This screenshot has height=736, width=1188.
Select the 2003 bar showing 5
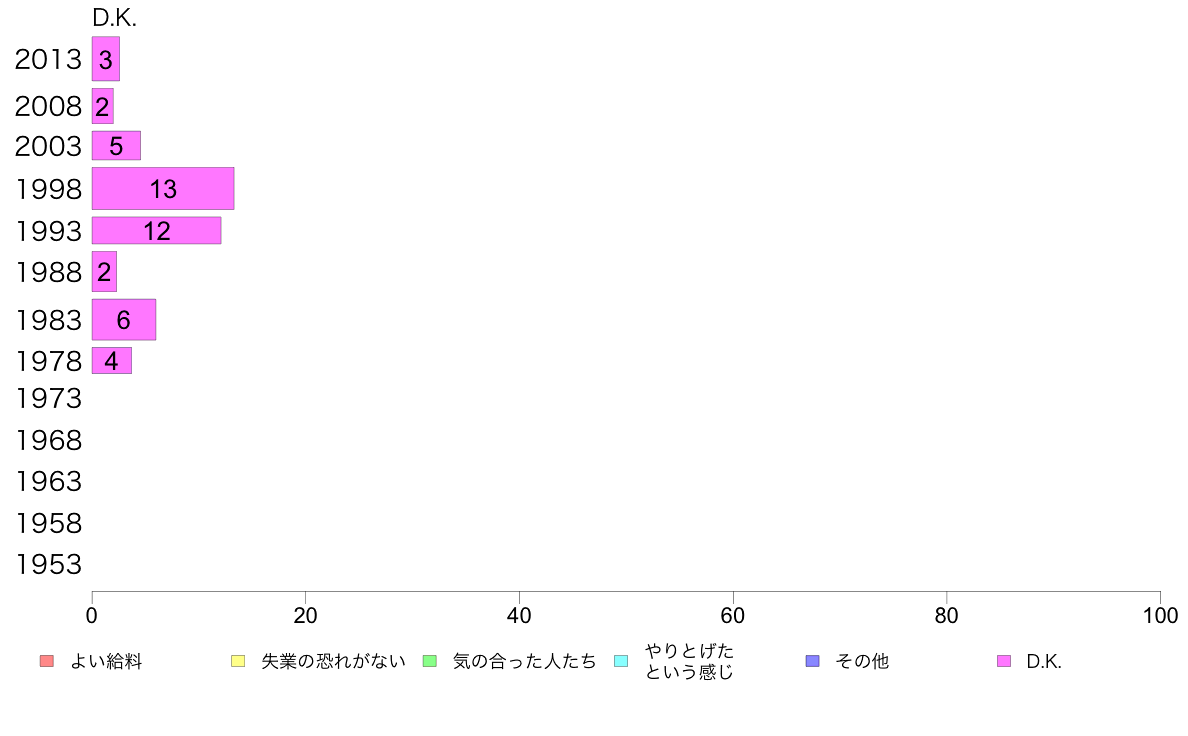point(117,146)
